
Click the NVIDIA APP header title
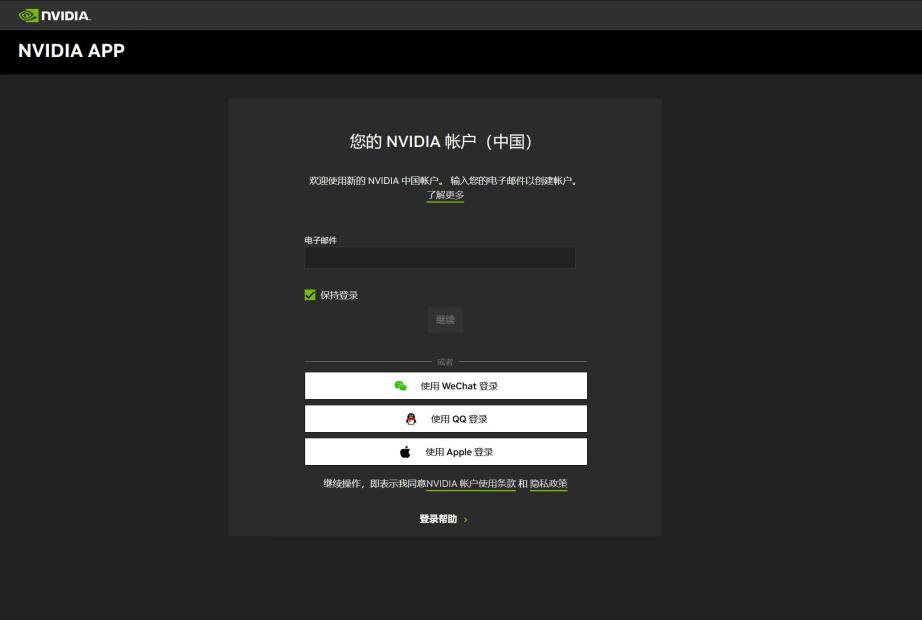71,51
